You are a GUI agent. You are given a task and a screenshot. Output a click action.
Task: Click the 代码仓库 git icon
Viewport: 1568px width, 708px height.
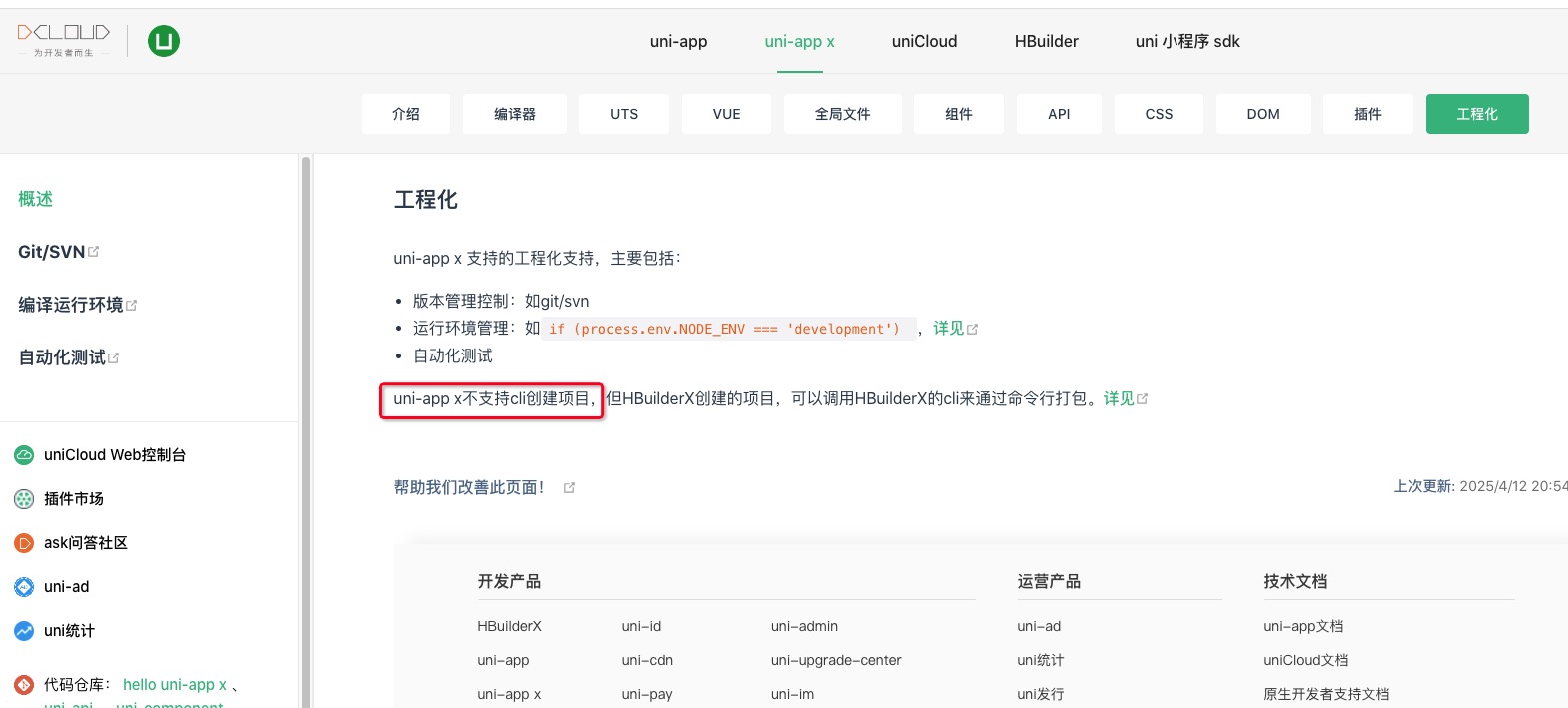(24, 685)
